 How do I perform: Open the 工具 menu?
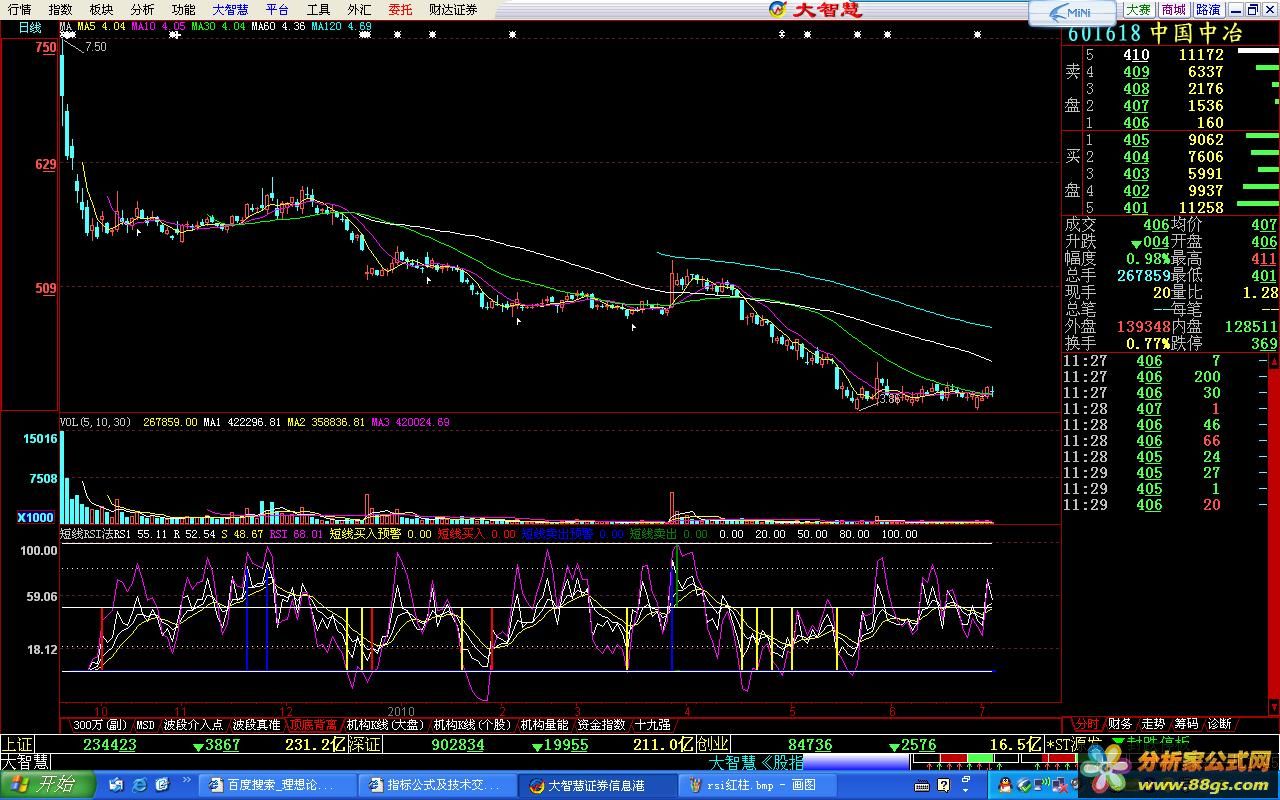point(318,9)
